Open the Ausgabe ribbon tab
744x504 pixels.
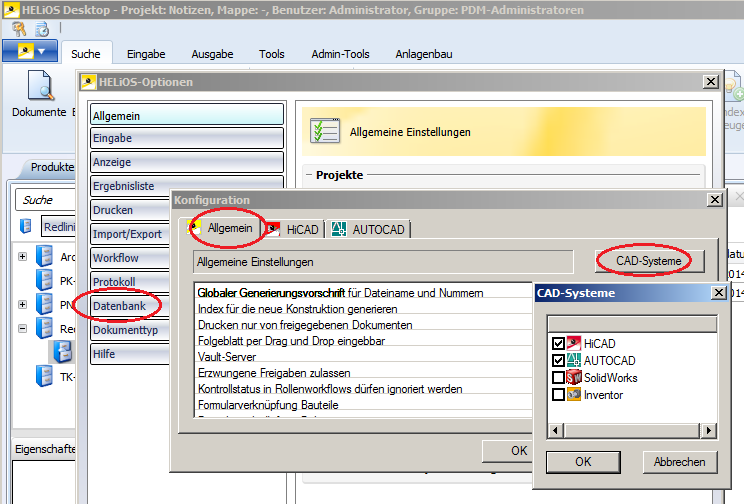[x=212, y=54]
